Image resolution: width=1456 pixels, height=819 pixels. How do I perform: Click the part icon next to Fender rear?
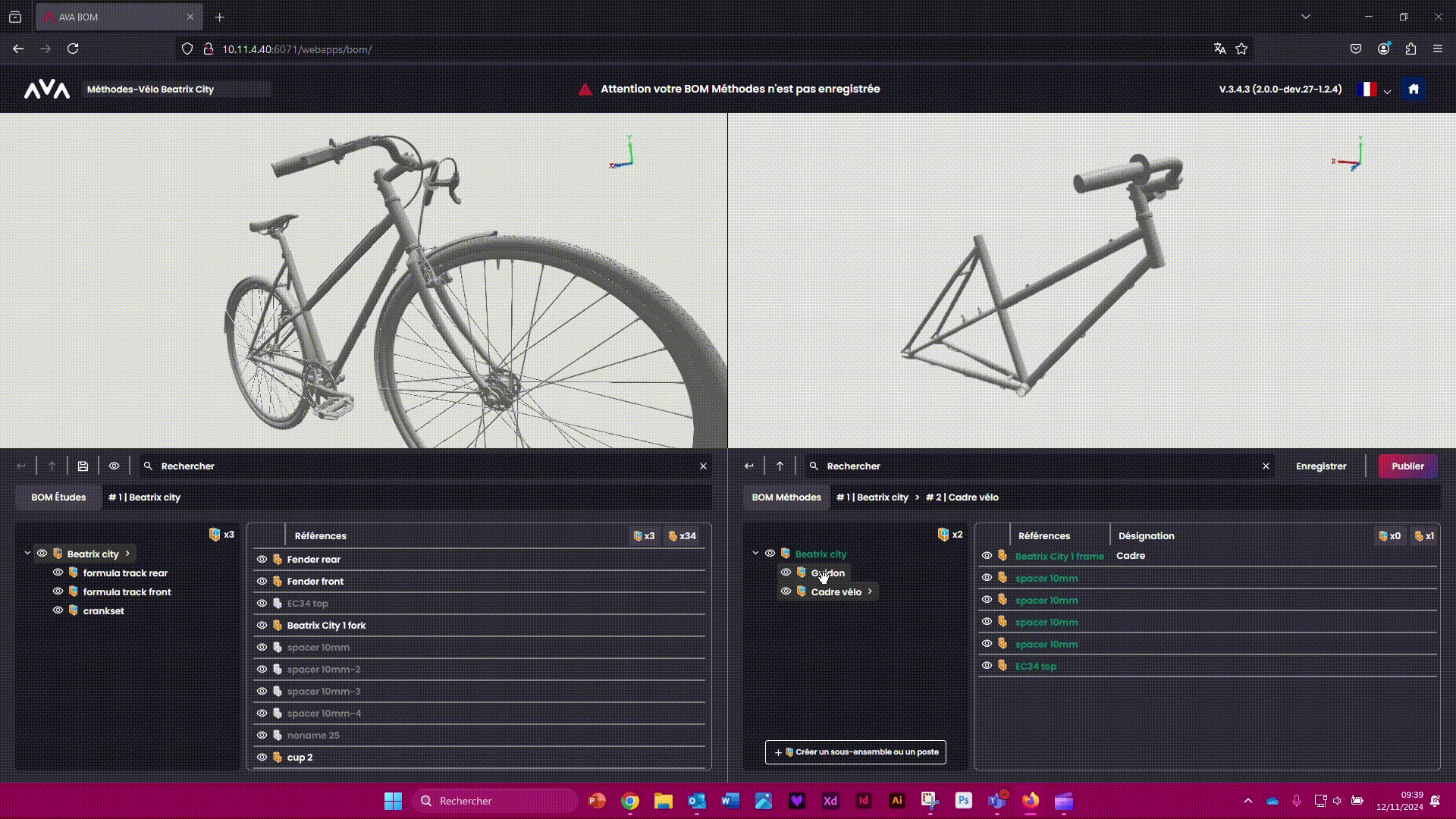(278, 560)
